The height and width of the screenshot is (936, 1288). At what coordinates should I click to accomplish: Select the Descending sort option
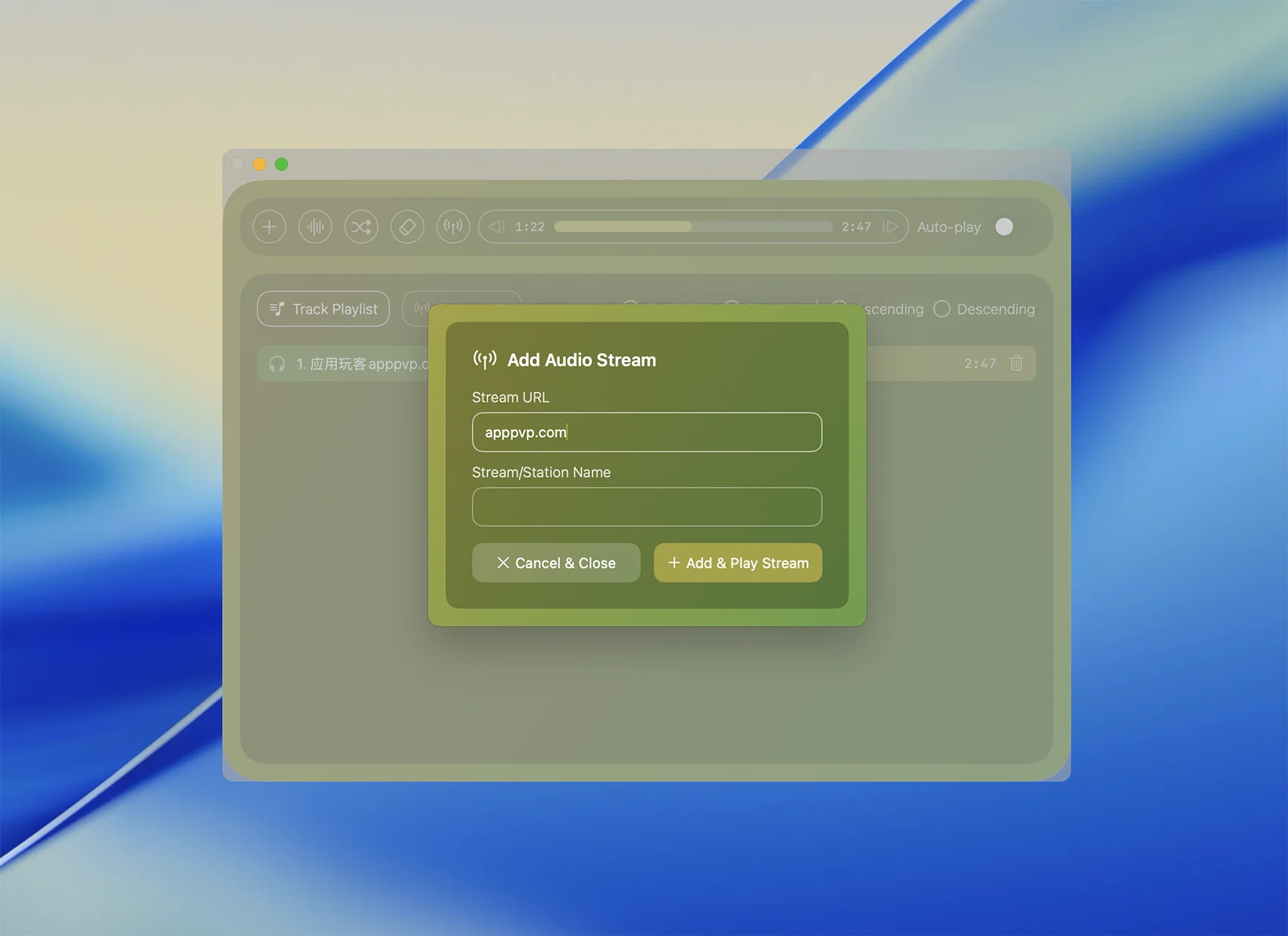point(942,309)
